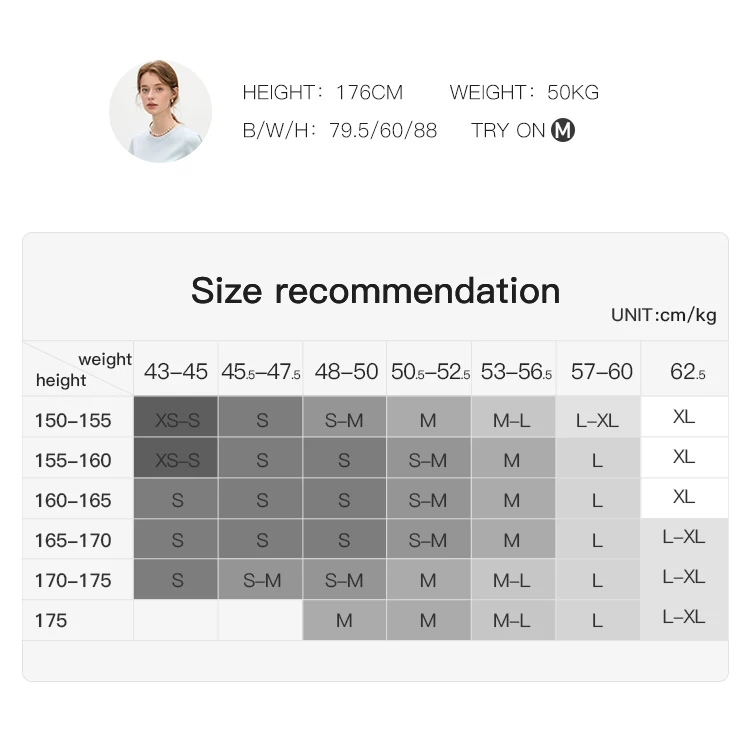Click the model's round avatar photo
Screen dimensions: 750x750
[x=160, y=111]
